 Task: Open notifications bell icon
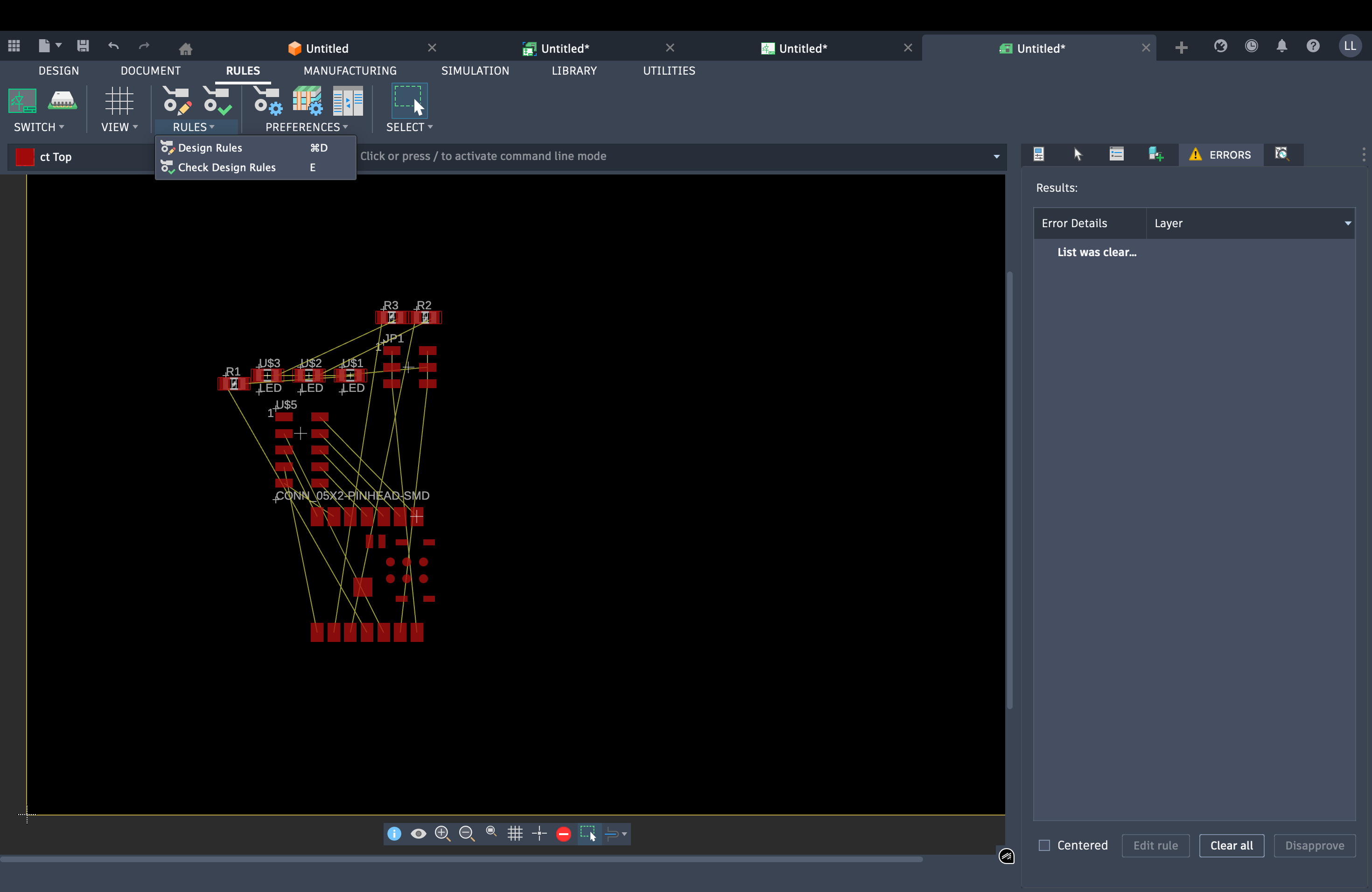coord(1281,46)
